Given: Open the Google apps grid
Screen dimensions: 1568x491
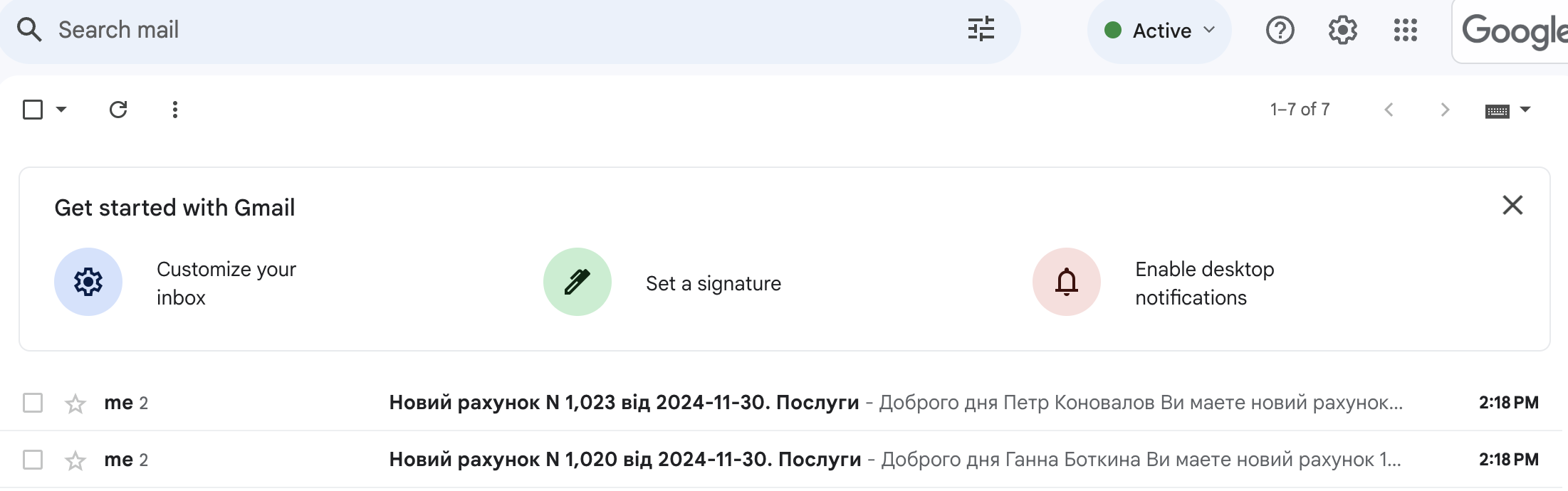Looking at the screenshot, I should (x=1405, y=31).
